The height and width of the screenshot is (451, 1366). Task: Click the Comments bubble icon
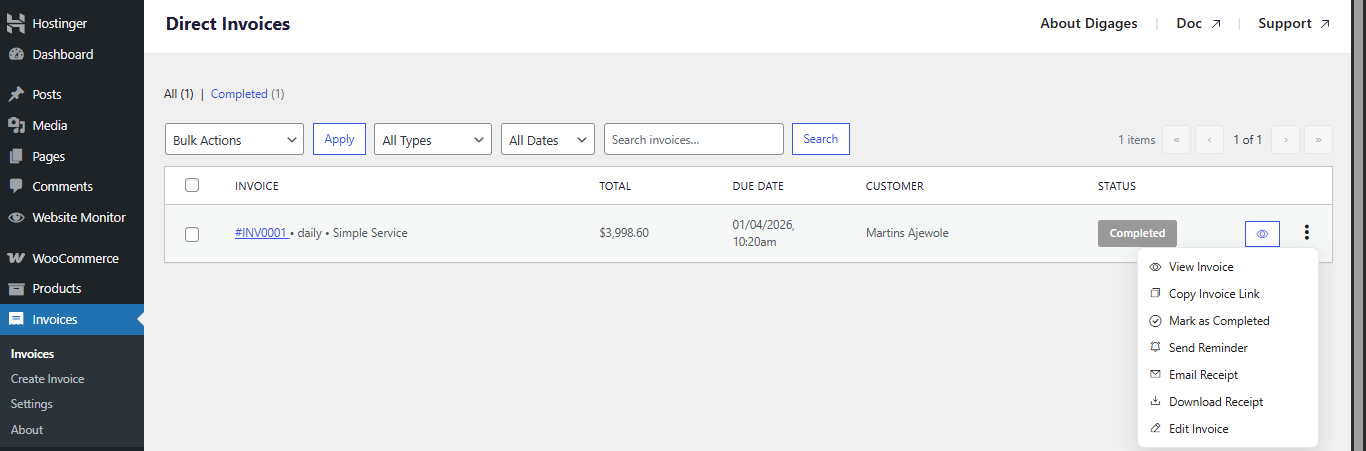coord(16,186)
